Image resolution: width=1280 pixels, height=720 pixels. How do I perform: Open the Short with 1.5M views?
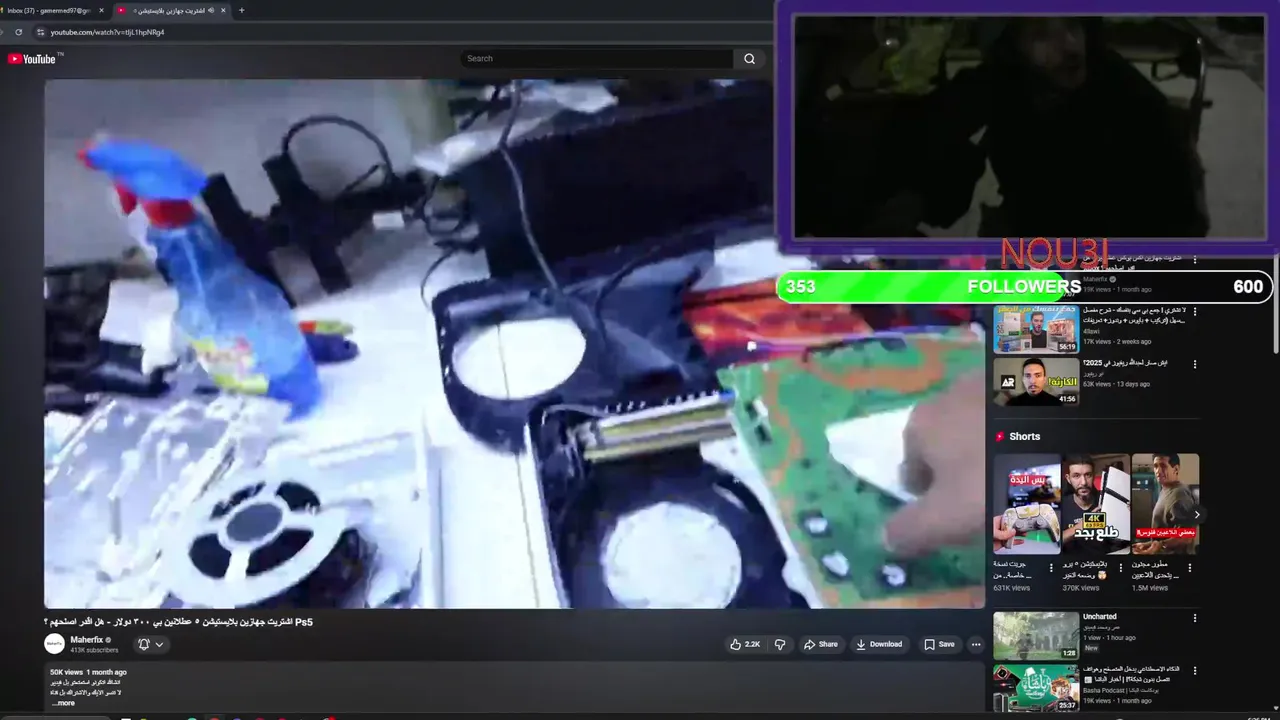pyautogui.click(x=1165, y=504)
